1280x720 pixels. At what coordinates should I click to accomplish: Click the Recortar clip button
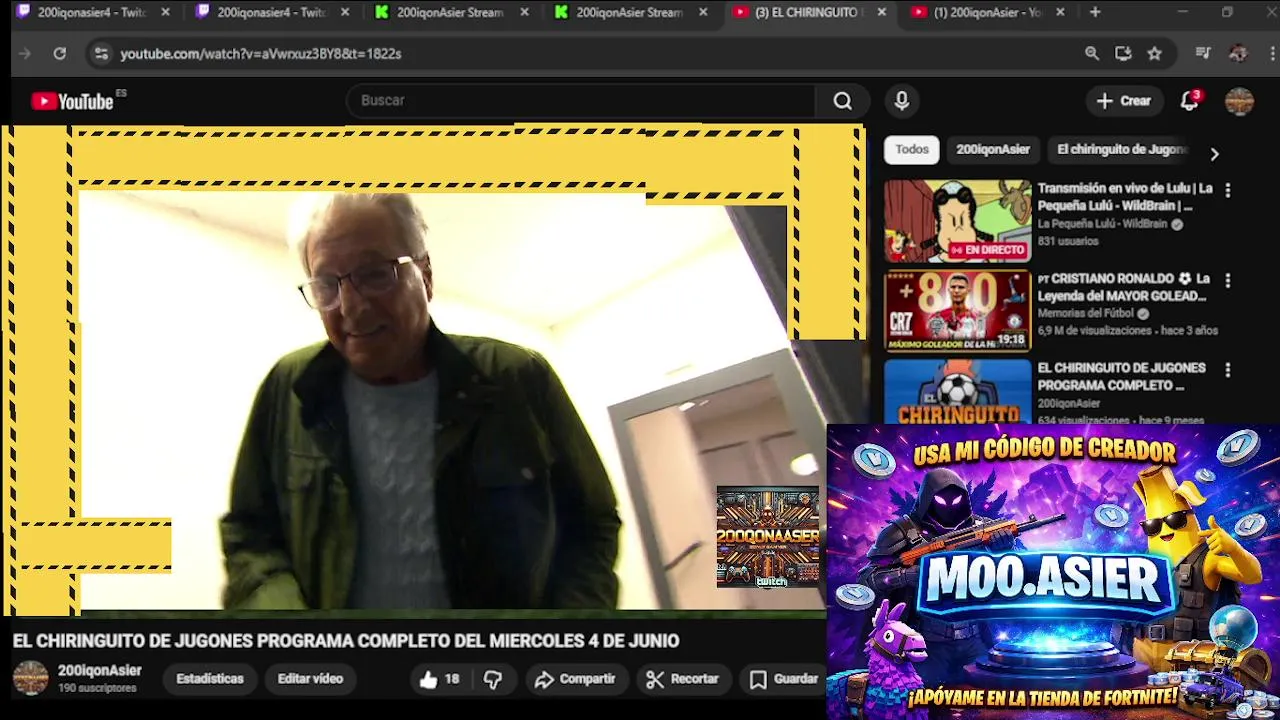(x=683, y=679)
